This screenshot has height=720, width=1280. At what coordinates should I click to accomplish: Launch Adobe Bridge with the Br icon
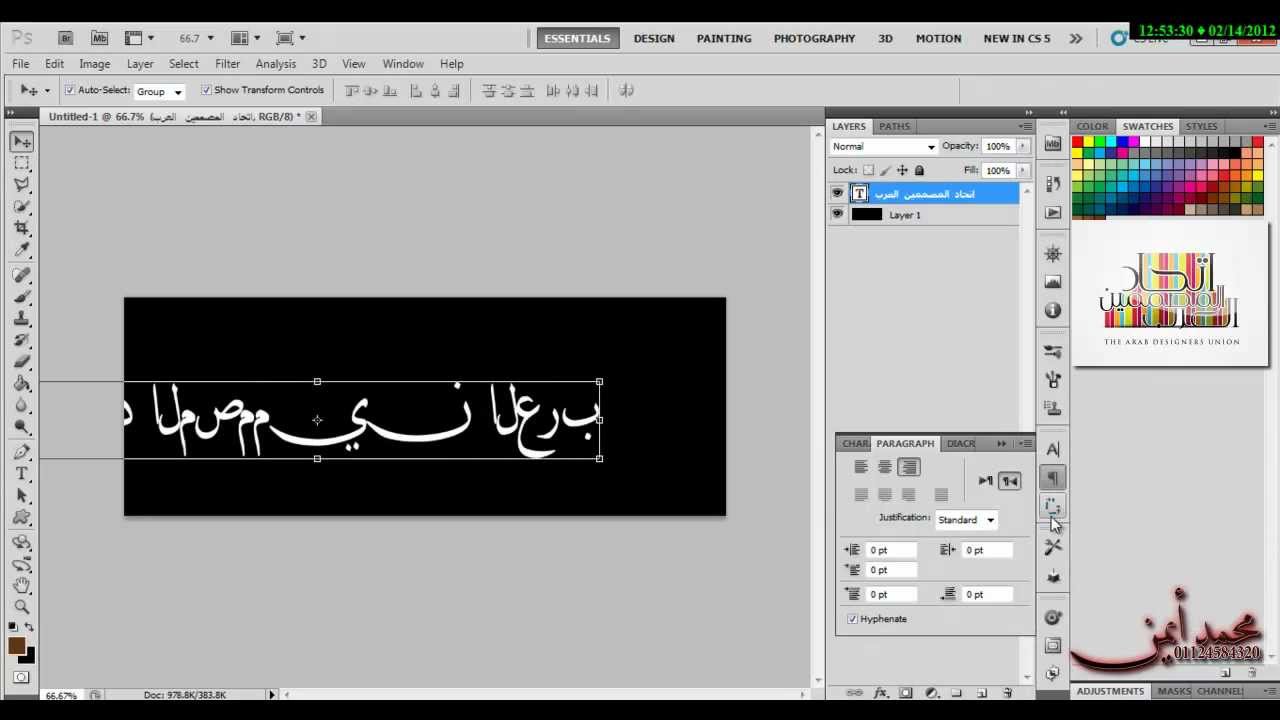click(x=66, y=38)
